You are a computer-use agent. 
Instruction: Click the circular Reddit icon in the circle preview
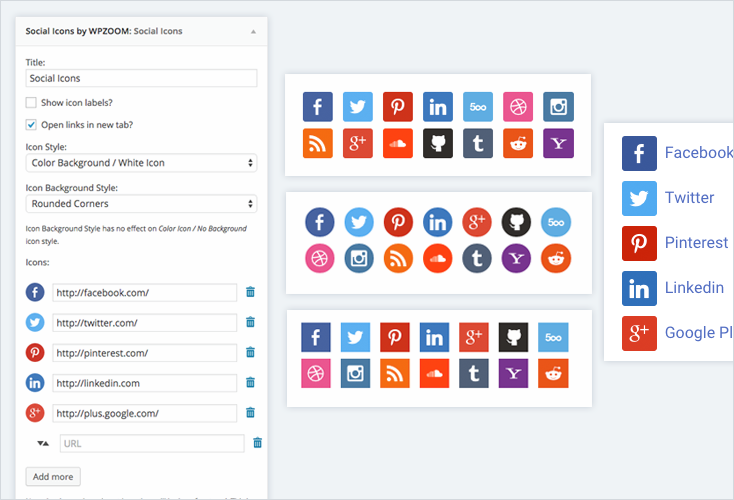(556, 258)
